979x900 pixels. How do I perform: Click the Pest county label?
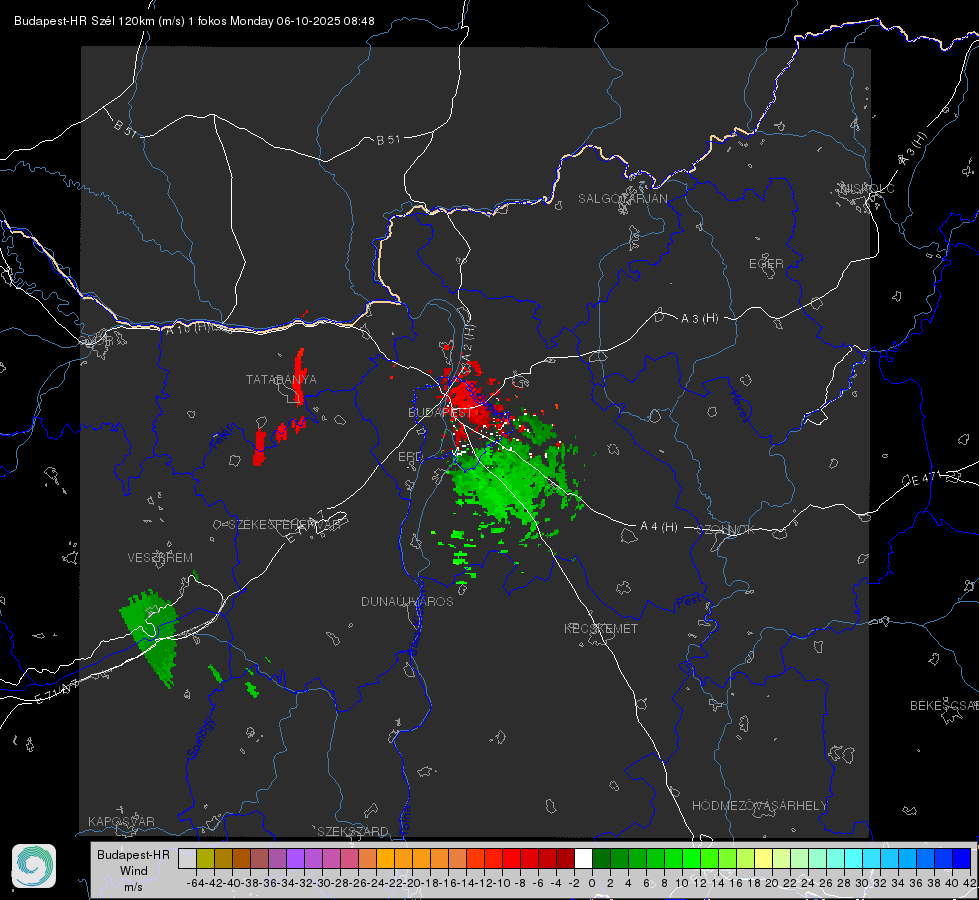689,602
